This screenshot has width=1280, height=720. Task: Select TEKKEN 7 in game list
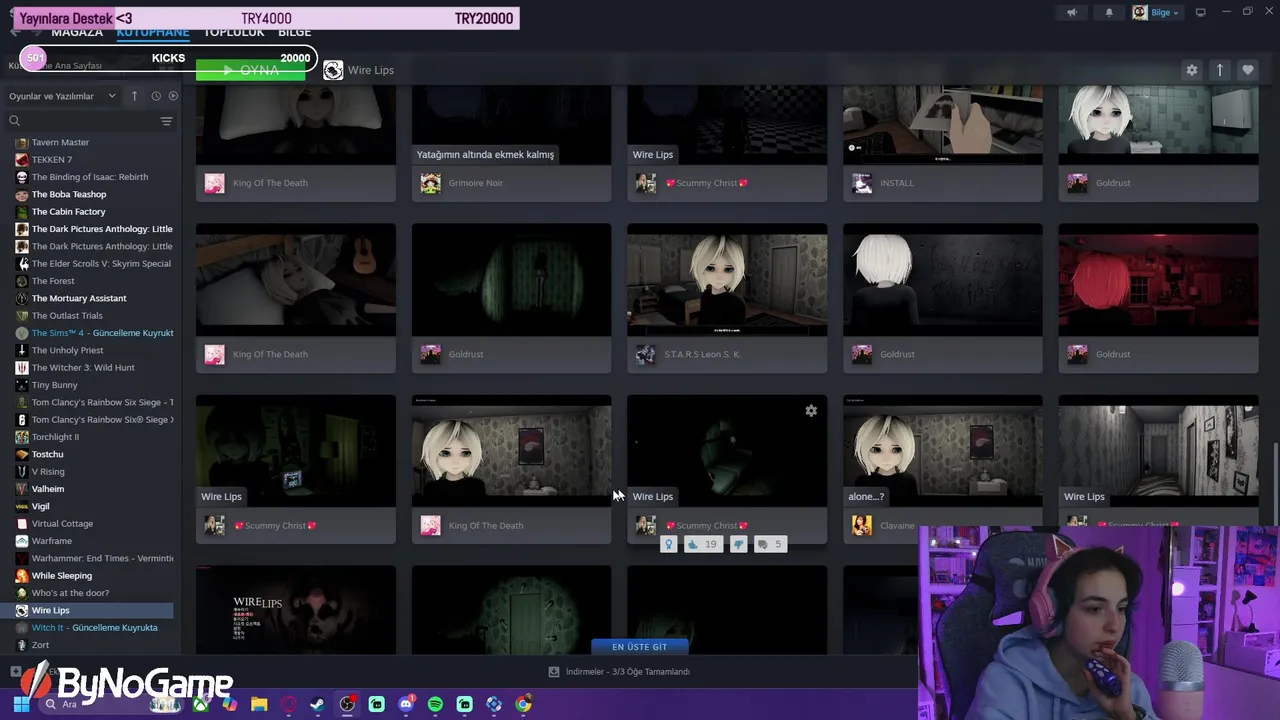pyautogui.click(x=52, y=160)
